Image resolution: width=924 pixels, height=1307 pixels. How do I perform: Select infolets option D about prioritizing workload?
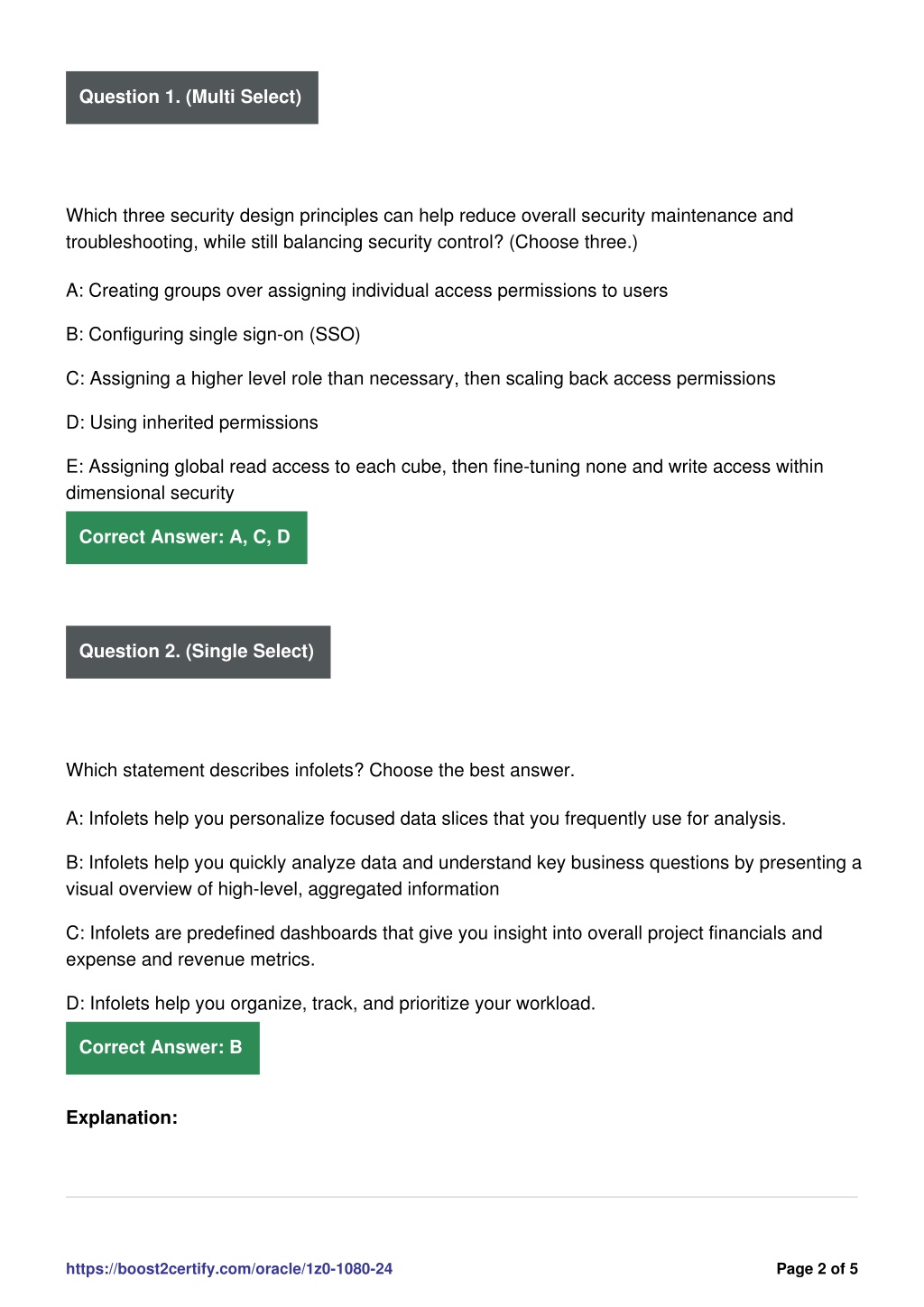click(331, 1004)
